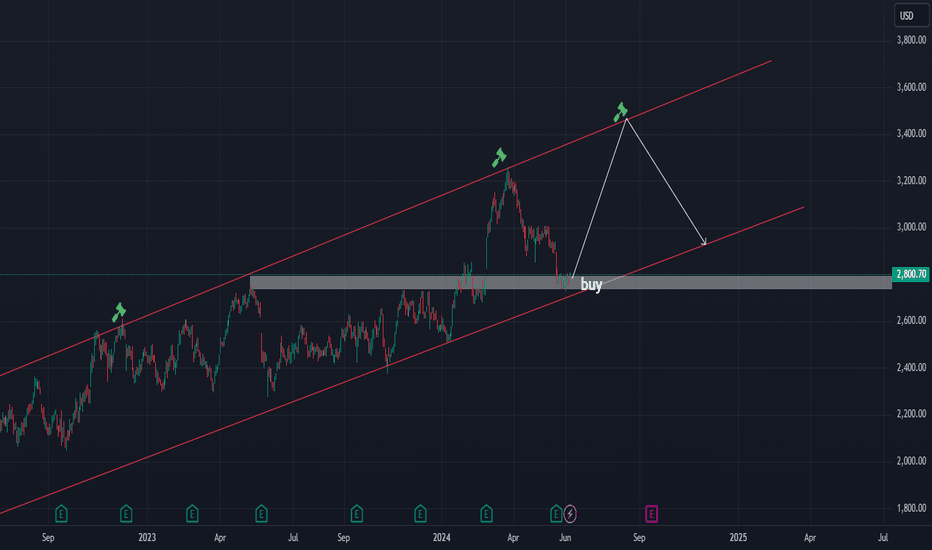Select the hammer icon at projected arrow top
This screenshot has width=932, height=550.
pyautogui.click(x=621, y=112)
